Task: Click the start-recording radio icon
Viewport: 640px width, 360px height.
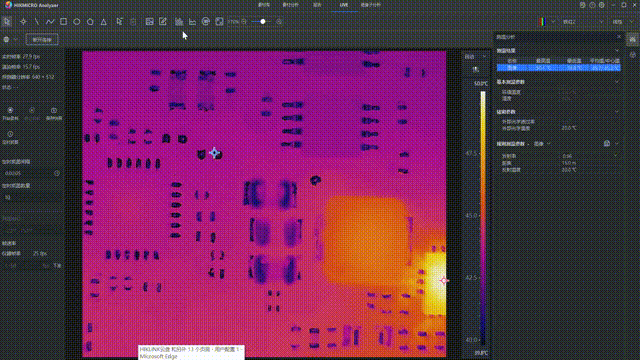Action: point(10,110)
